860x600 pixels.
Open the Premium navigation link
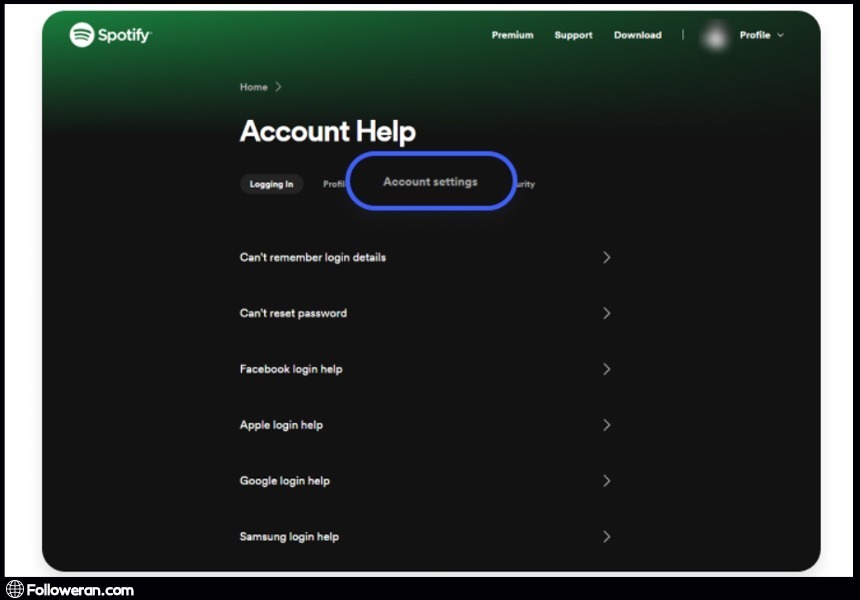[x=512, y=35]
